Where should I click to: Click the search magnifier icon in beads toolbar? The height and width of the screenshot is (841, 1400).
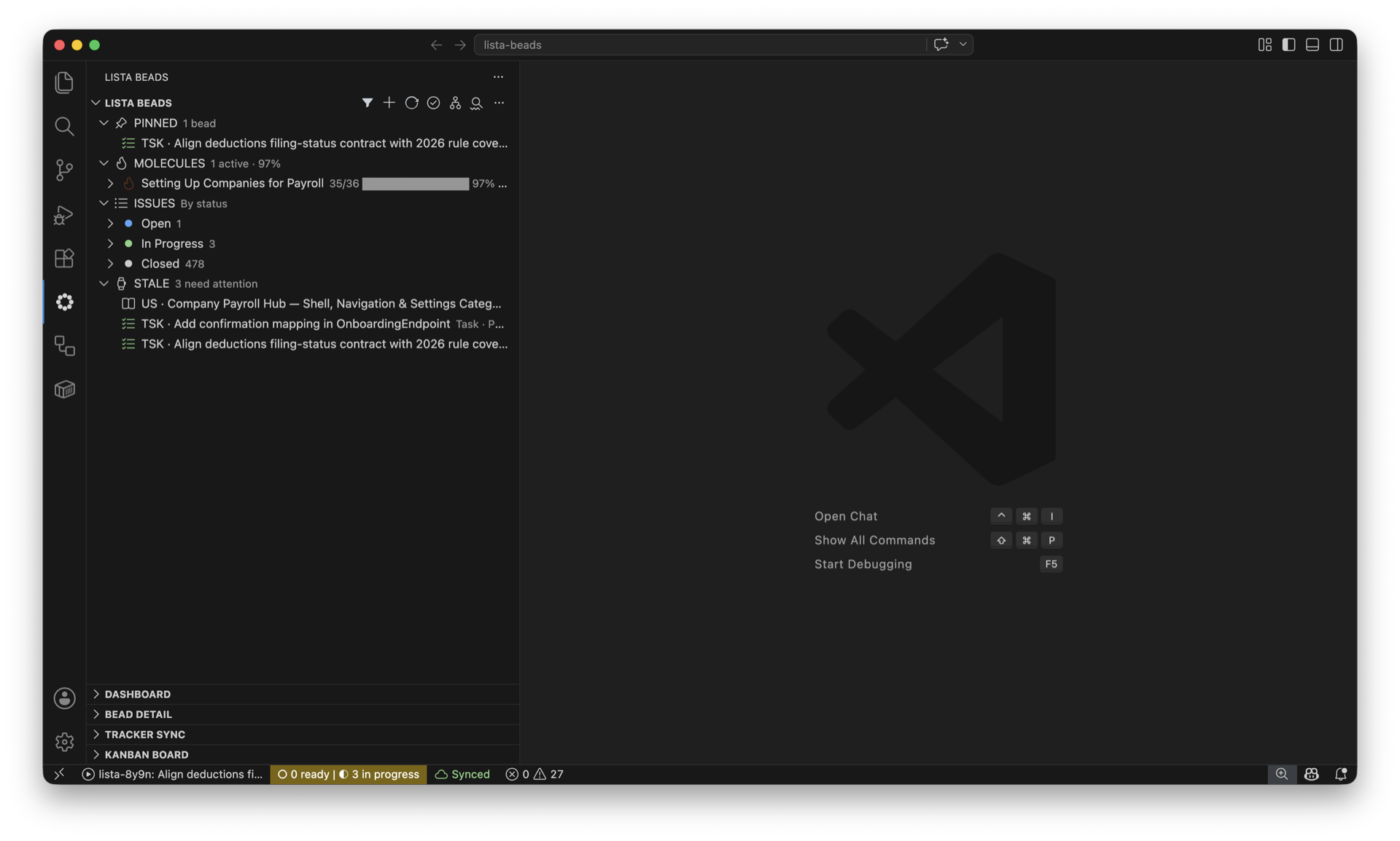(x=476, y=103)
